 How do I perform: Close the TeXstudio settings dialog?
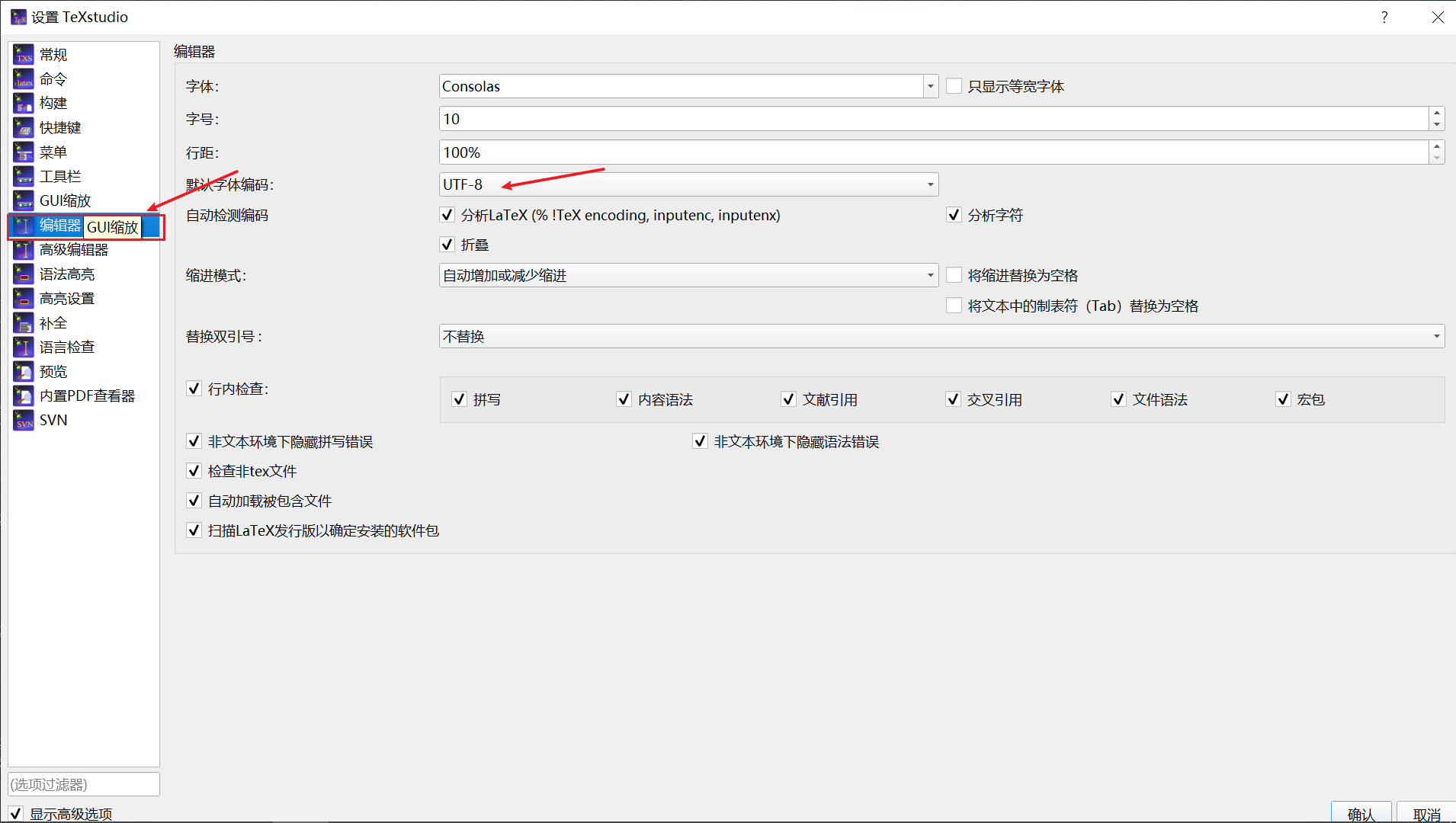(1438, 17)
